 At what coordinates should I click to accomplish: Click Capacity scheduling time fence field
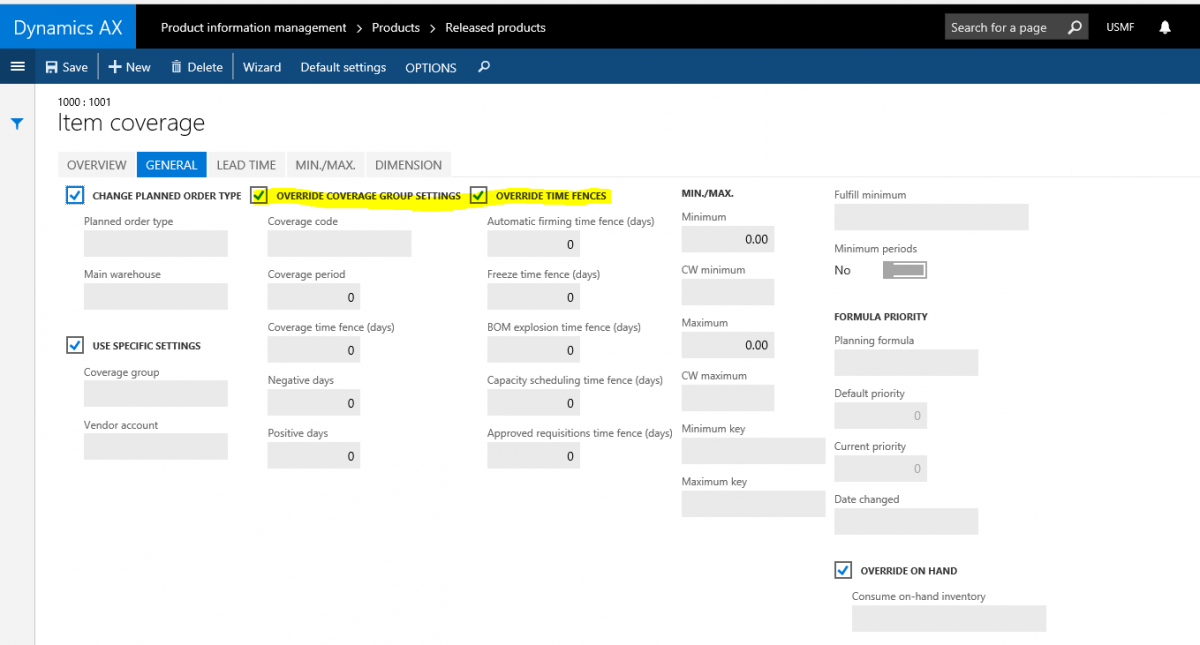534,403
